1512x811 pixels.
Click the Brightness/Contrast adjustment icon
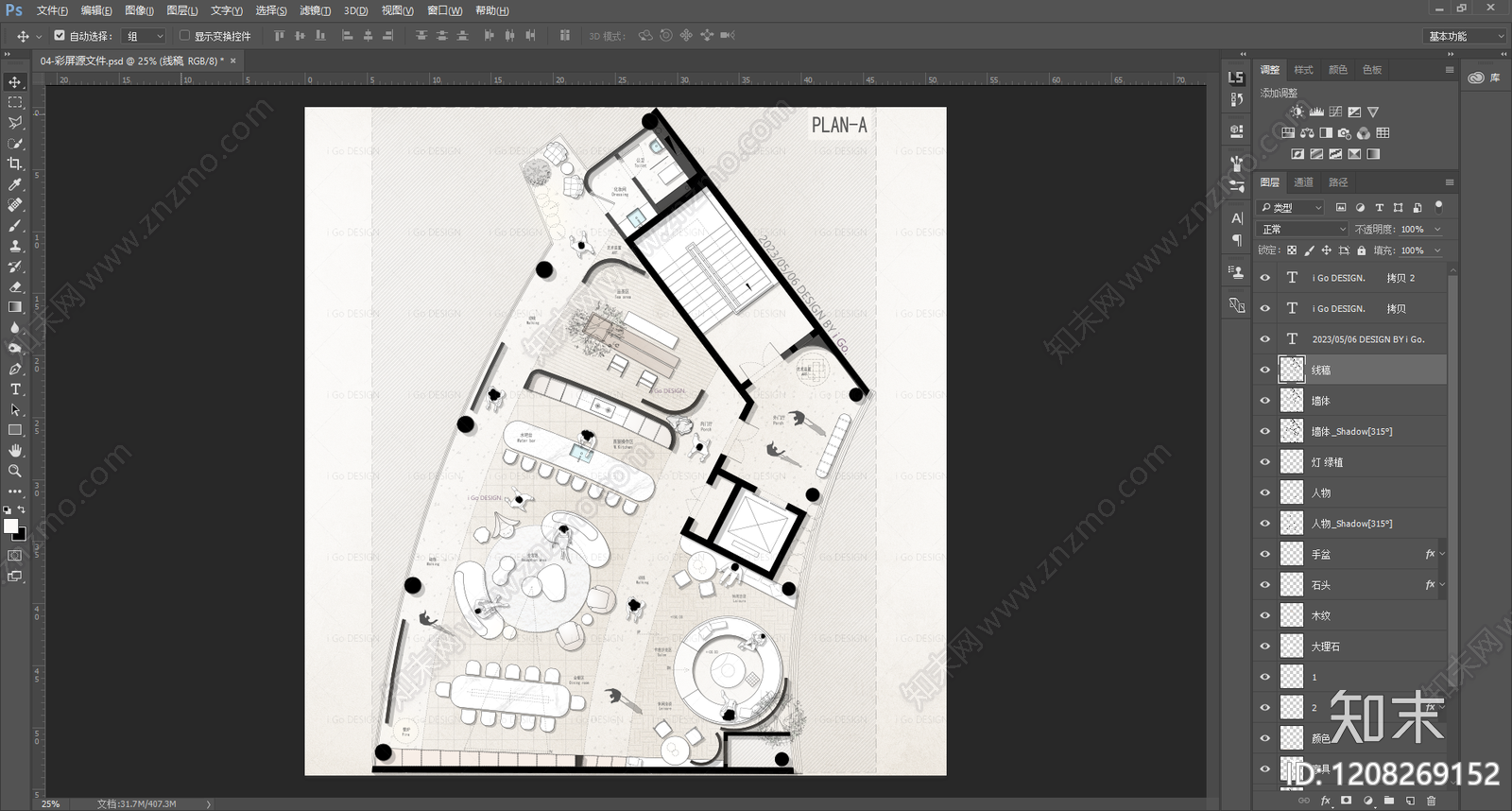pos(1297,112)
